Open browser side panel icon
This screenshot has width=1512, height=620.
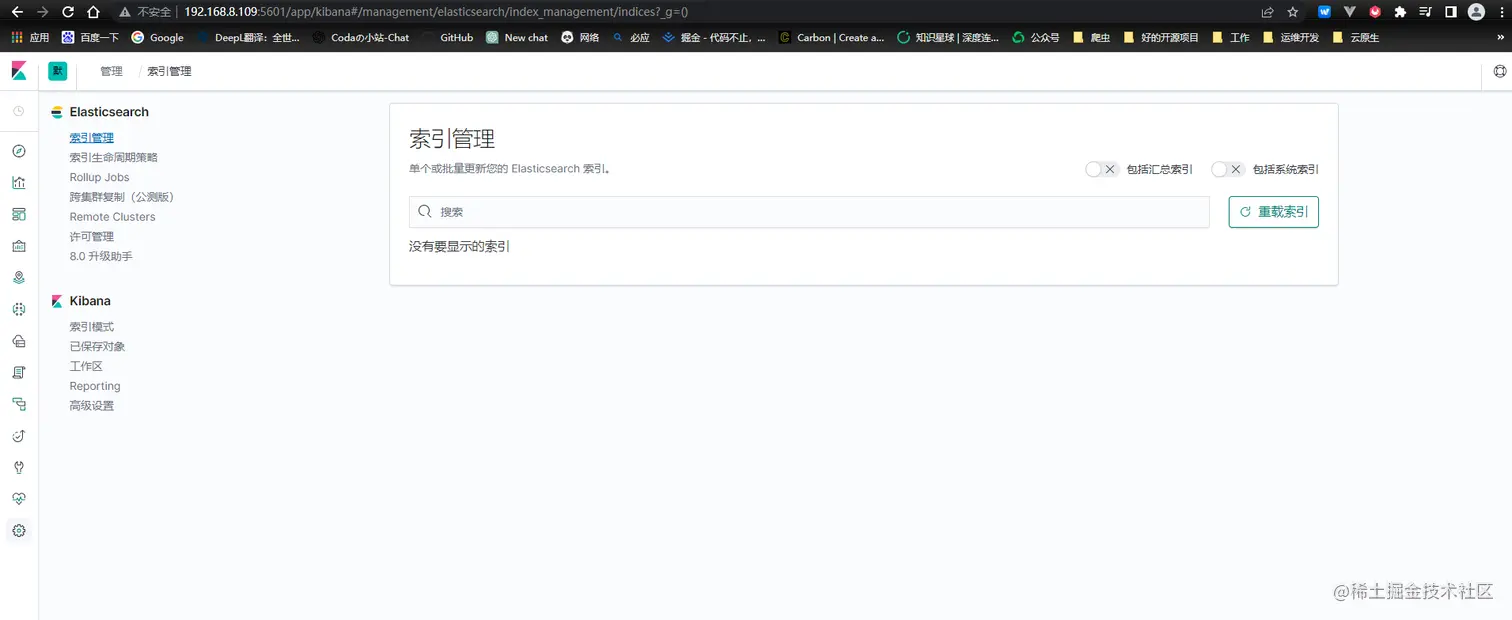tap(1451, 12)
